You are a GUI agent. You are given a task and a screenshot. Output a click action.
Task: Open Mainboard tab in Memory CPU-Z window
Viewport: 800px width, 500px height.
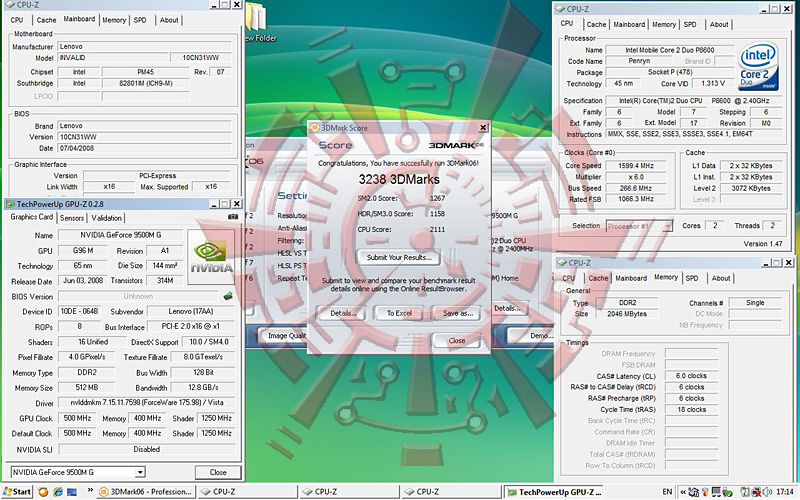631,278
